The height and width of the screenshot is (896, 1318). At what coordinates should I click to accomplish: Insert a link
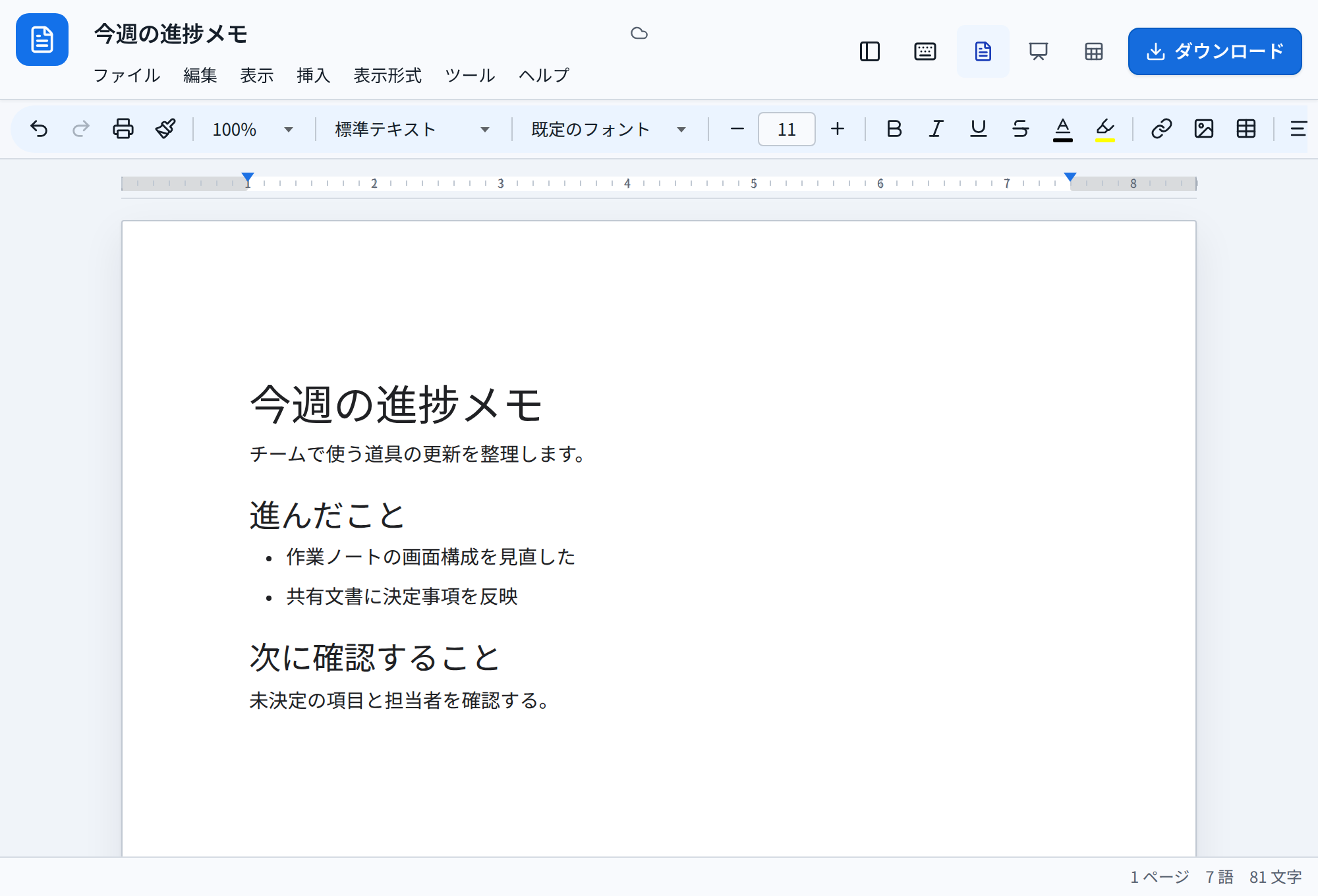point(1162,129)
